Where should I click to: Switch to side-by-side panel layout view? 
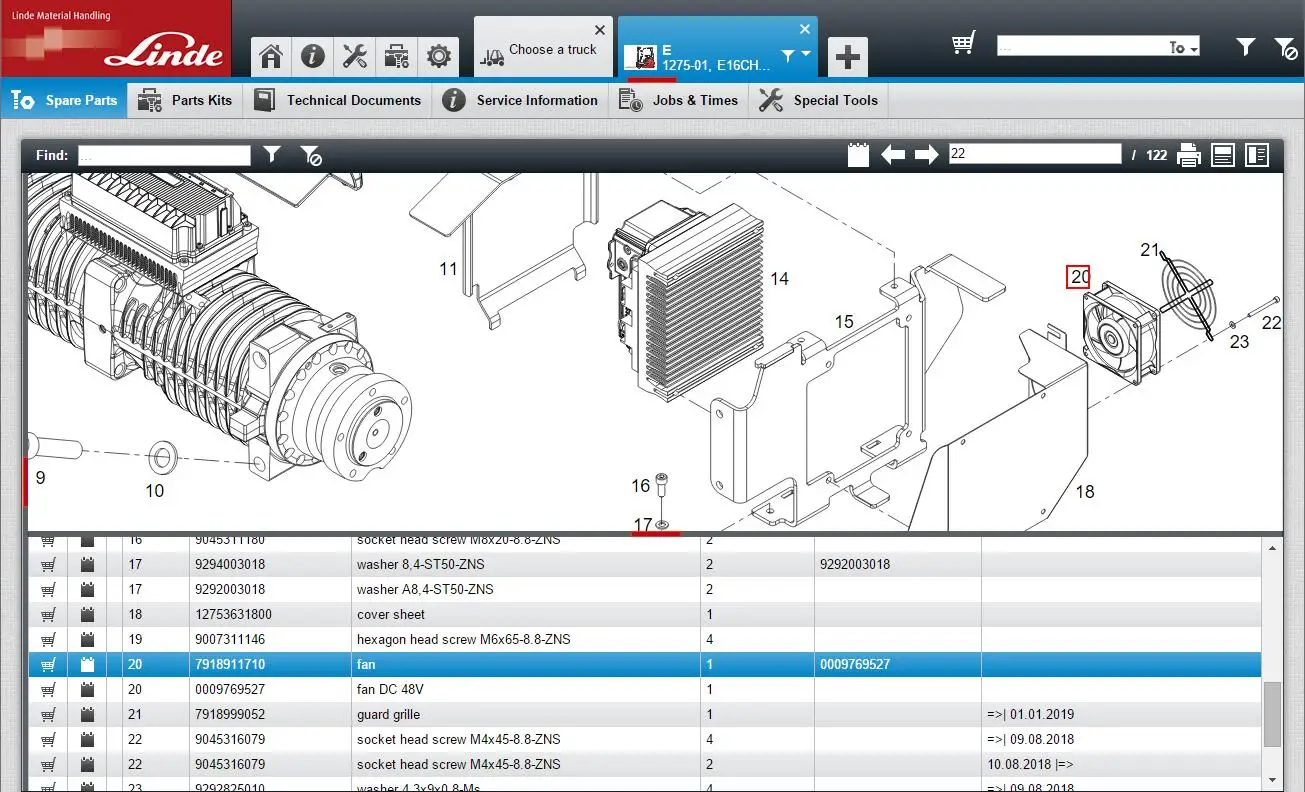1257,155
